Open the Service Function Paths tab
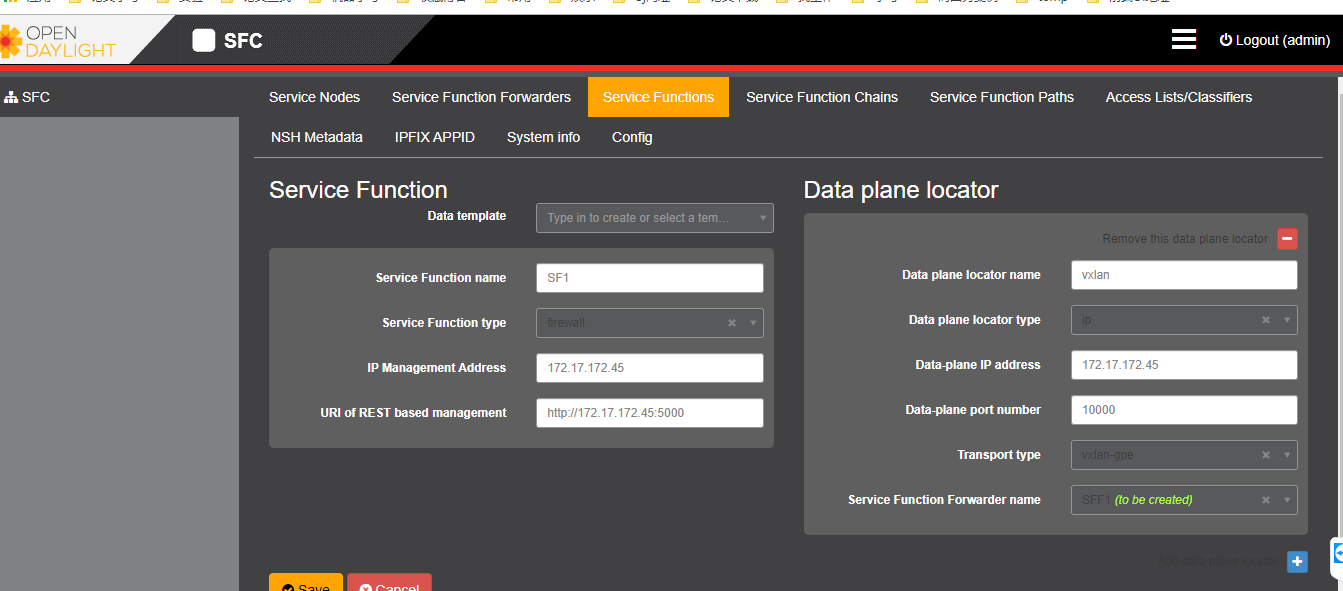 tap(1002, 97)
